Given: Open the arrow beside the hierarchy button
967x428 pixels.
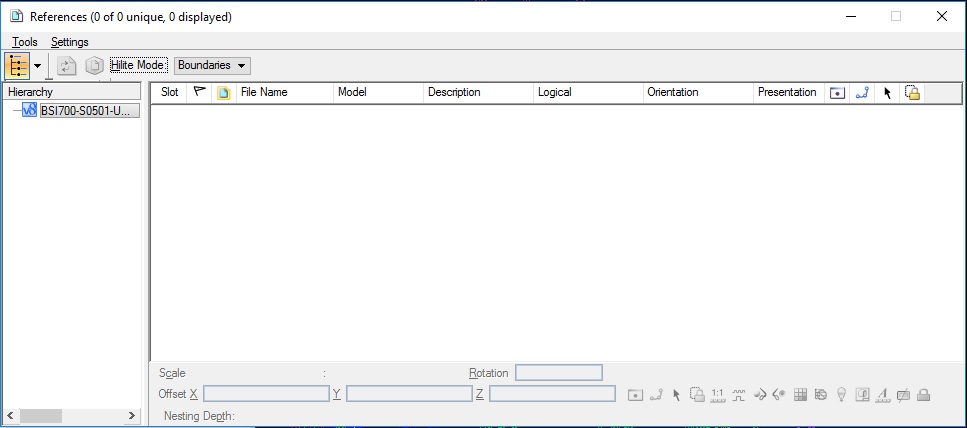Looking at the screenshot, I should 38,65.
